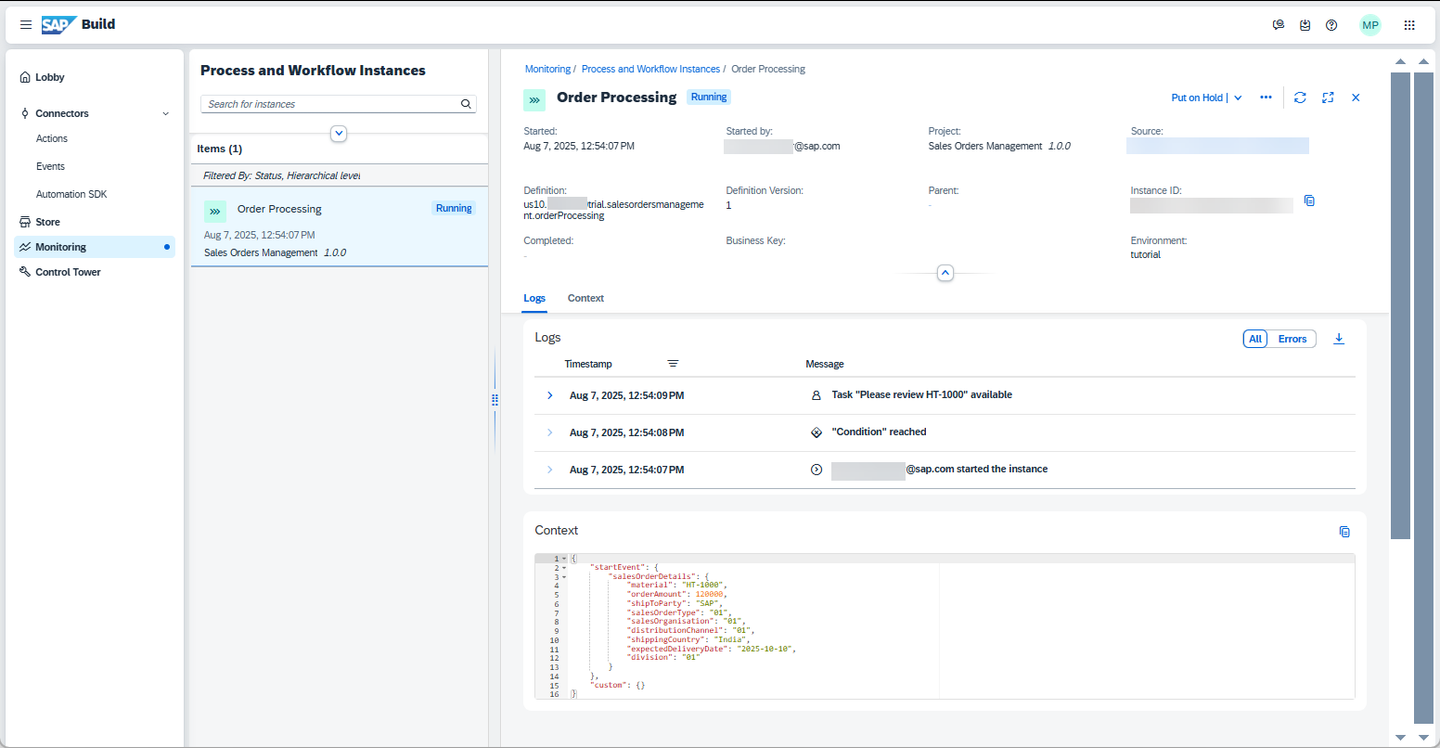This screenshot has height=748, width=1440.
Task: Click the "Filtered By: Status" info bar
Action: coord(339,175)
